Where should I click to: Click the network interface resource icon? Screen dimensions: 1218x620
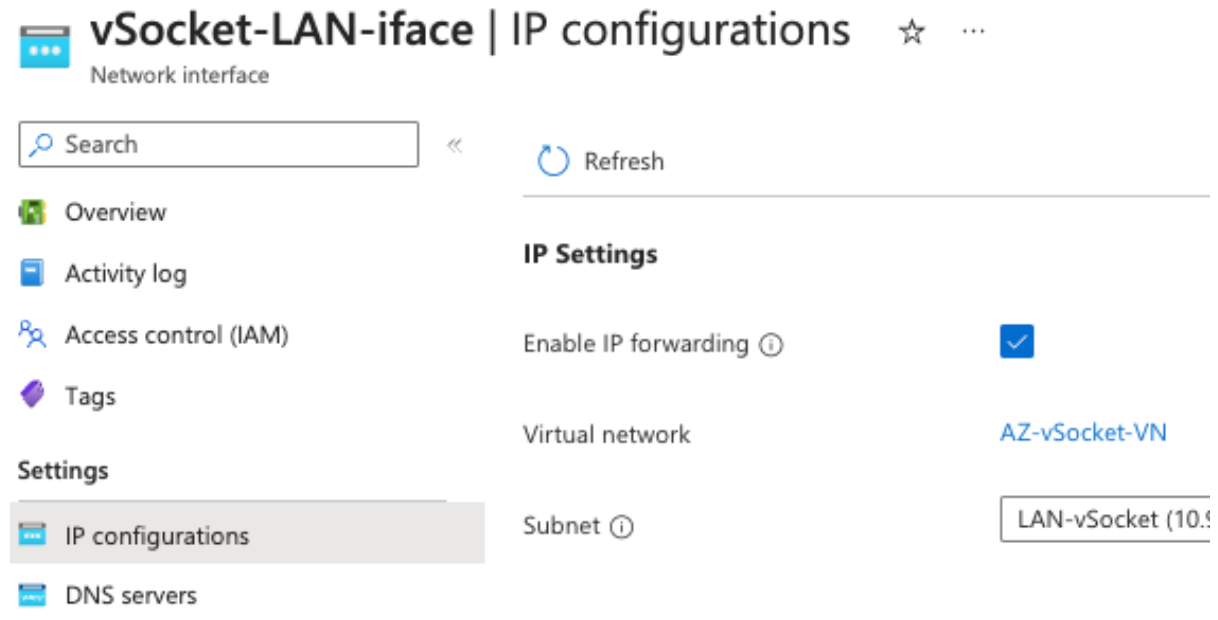point(45,47)
